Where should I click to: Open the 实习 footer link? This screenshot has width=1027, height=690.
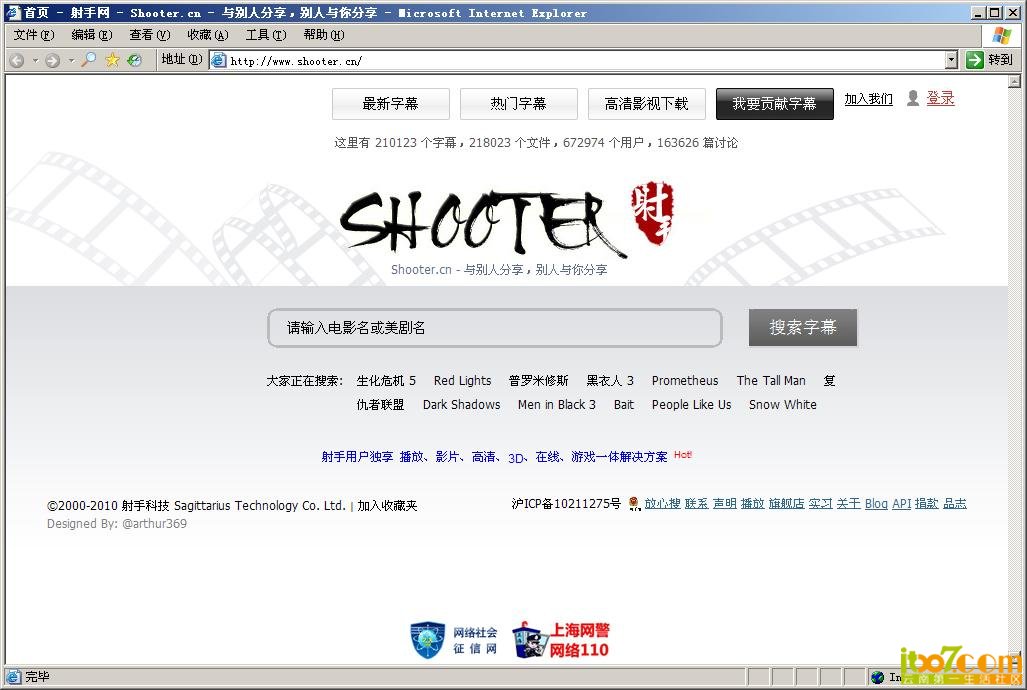(x=820, y=503)
